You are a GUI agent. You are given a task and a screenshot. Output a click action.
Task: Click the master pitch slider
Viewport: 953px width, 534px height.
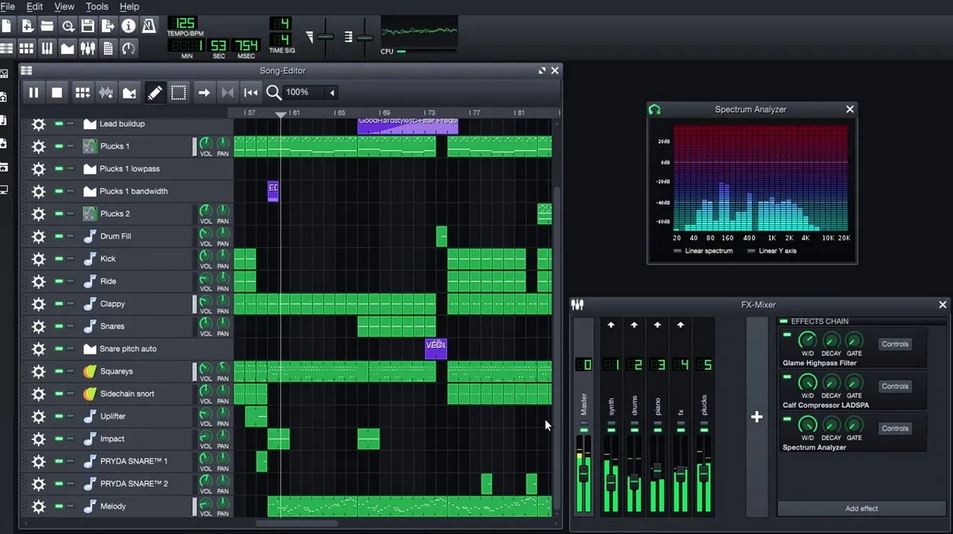(x=365, y=38)
